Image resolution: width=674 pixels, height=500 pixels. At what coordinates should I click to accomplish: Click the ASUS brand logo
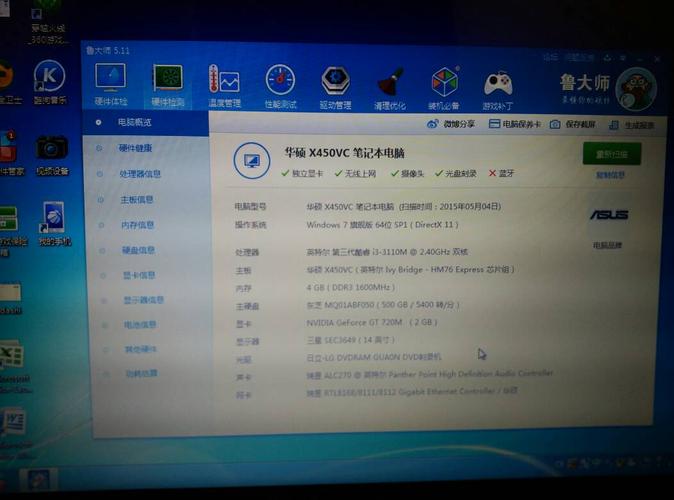tap(609, 214)
